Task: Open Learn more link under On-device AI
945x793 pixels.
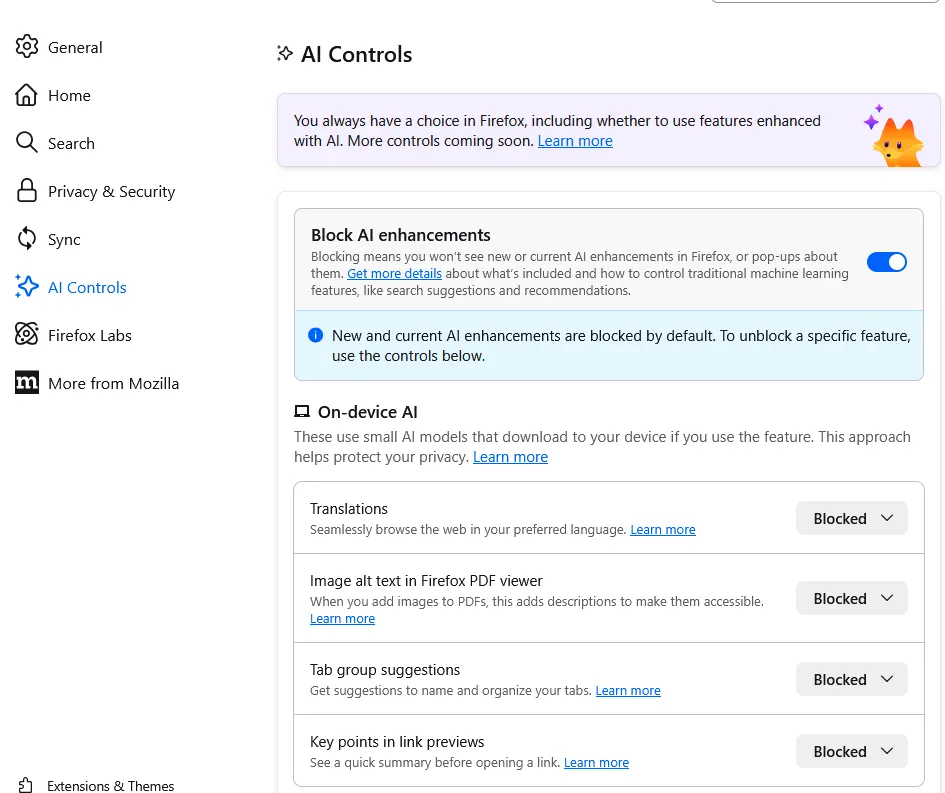Action: [510, 457]
